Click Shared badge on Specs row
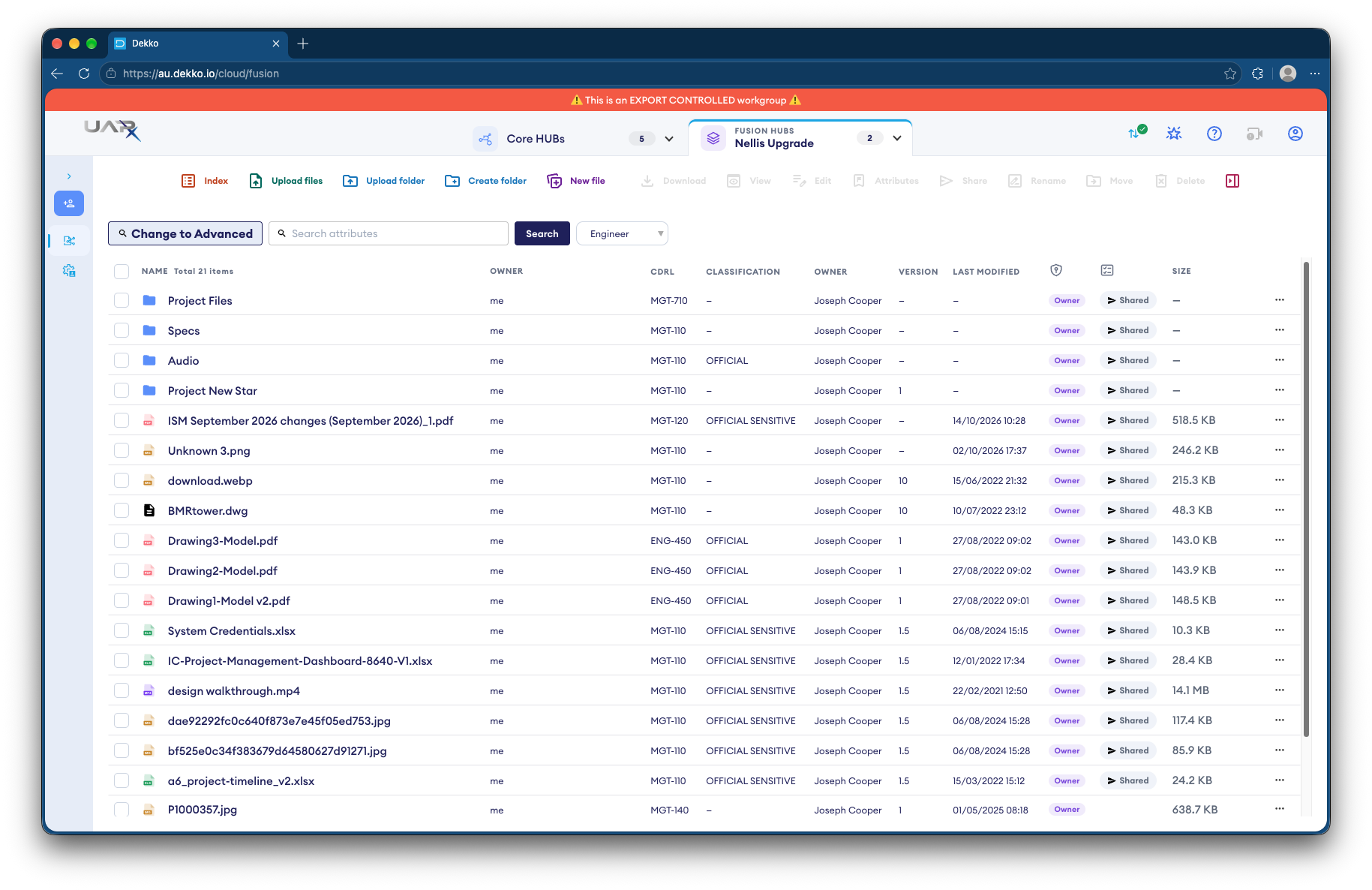 tap(1127, 330)
